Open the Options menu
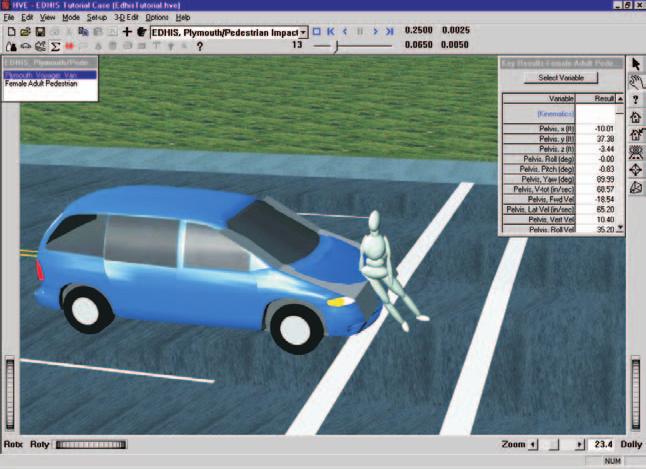The image size is (646, 469). coord(157,17)
